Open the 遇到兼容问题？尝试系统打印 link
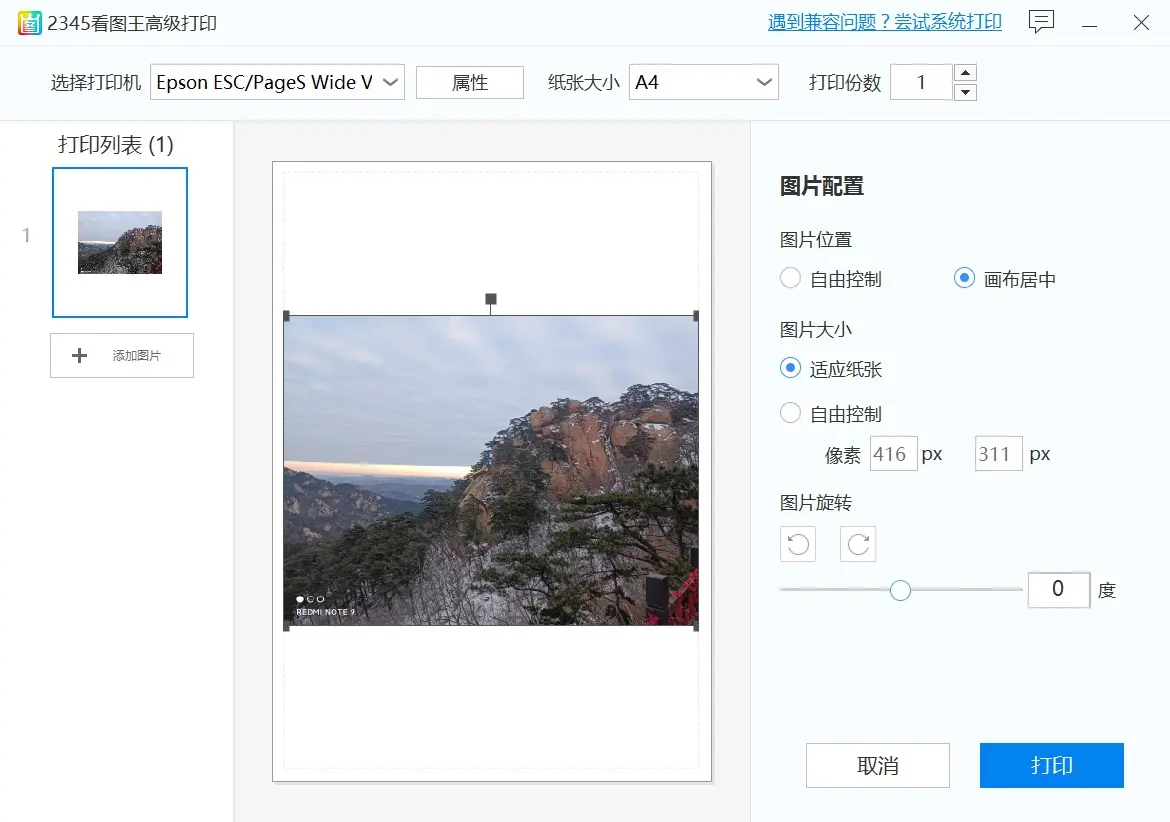1170x822 pixels. click(884, 22)
